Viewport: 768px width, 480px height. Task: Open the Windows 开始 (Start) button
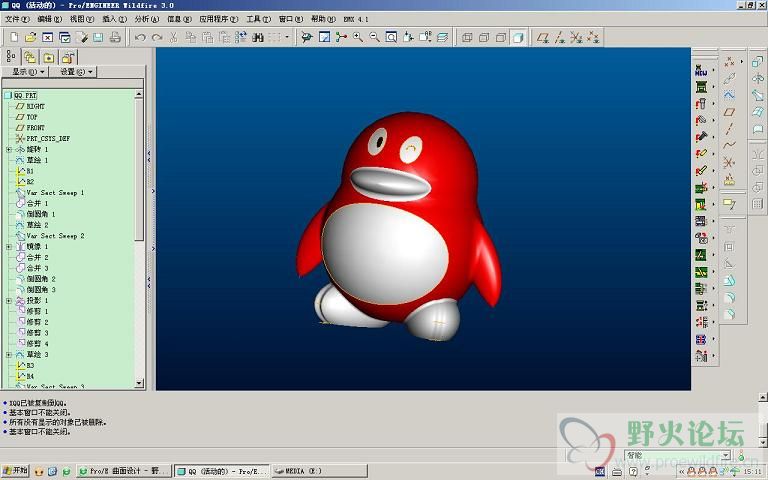tap(16, 471)
